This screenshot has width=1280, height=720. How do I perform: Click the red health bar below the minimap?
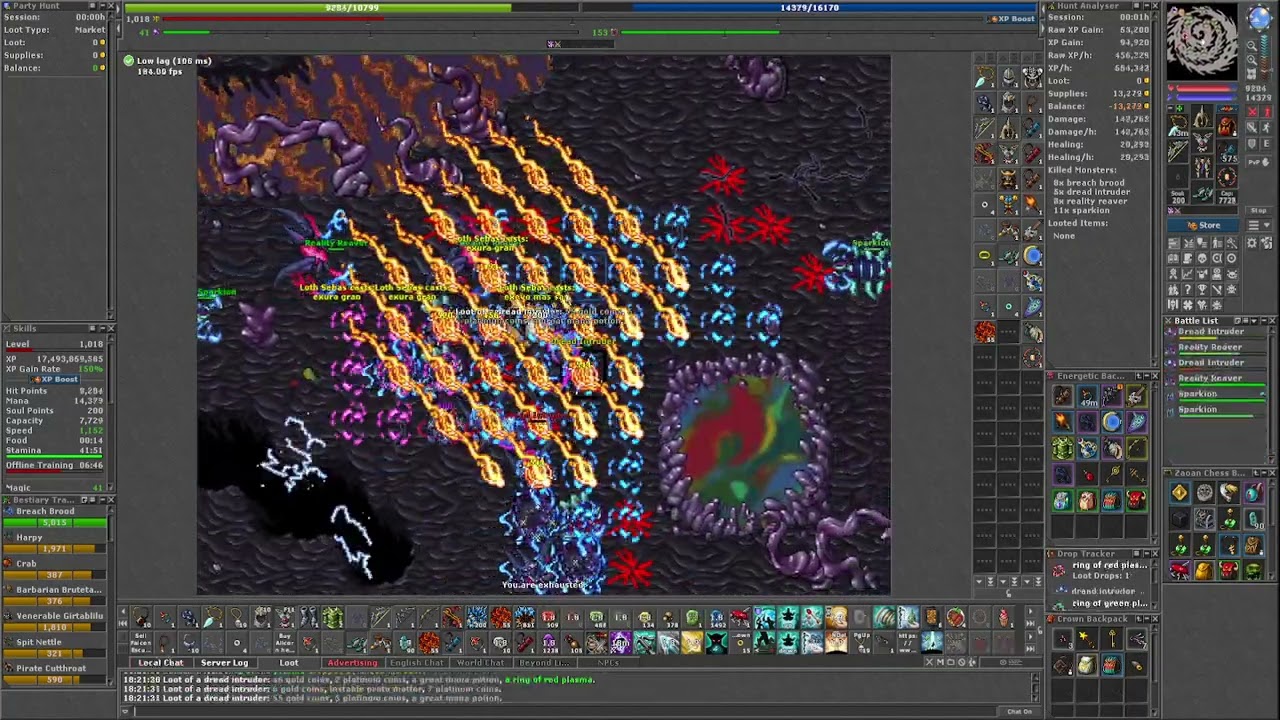1207,88
